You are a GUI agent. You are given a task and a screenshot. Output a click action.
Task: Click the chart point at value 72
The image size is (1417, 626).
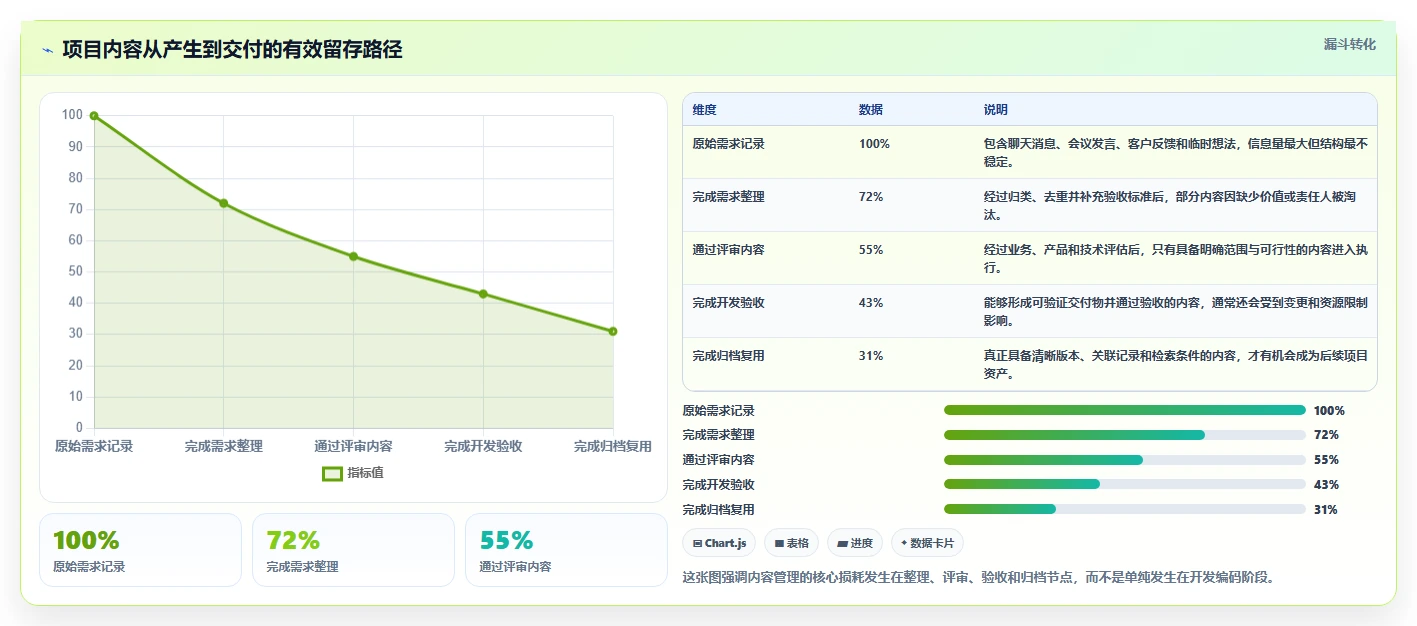(223, 203)
